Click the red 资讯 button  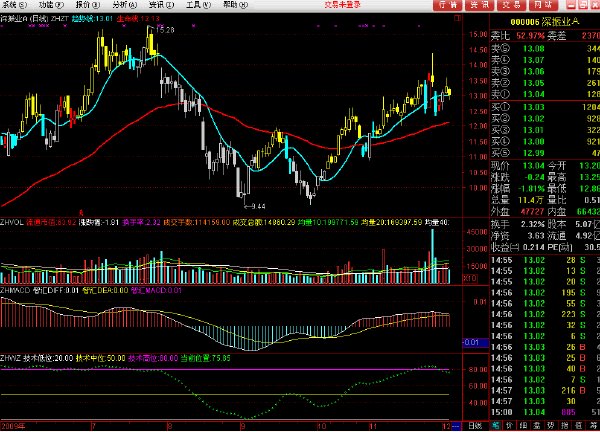[479, 5]
